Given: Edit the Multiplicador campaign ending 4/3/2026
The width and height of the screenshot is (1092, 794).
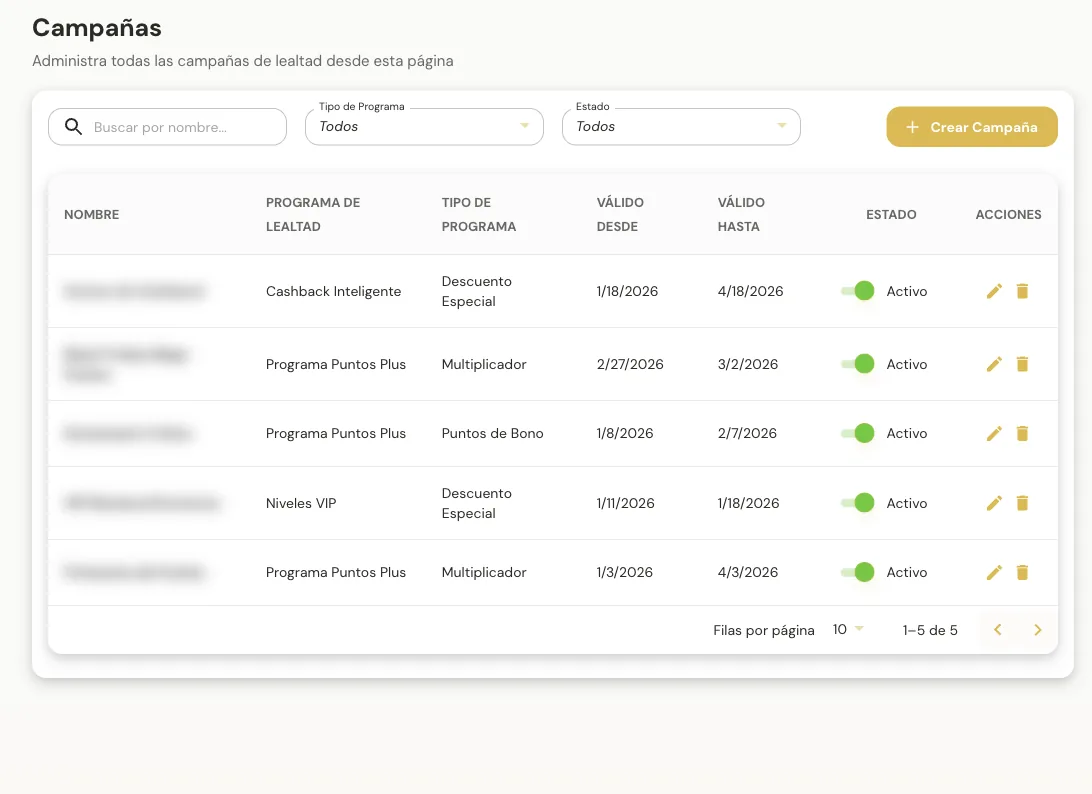Looking at the screenshot, I should 994,573.
